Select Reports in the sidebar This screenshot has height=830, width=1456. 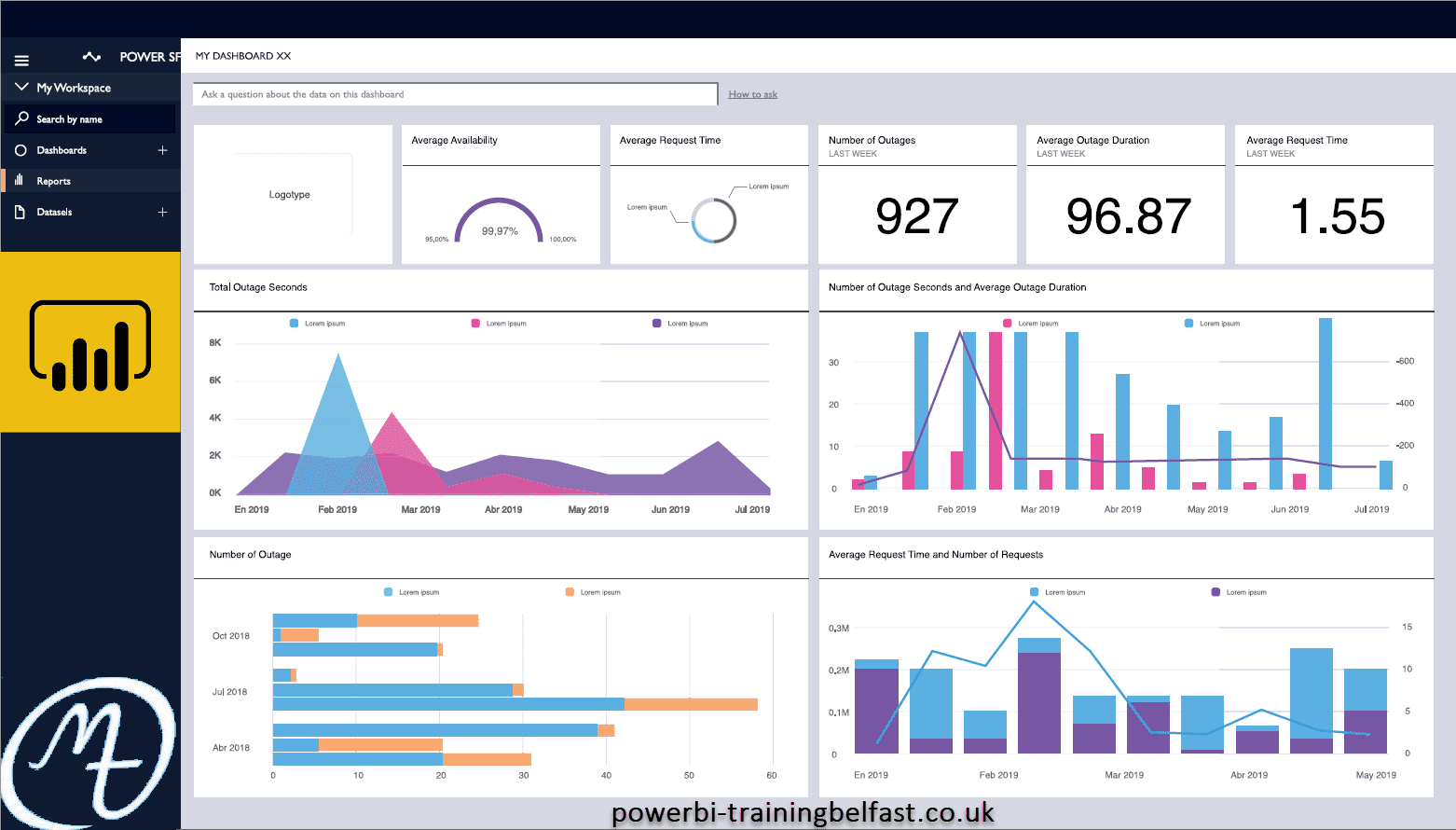pos(54,181)
